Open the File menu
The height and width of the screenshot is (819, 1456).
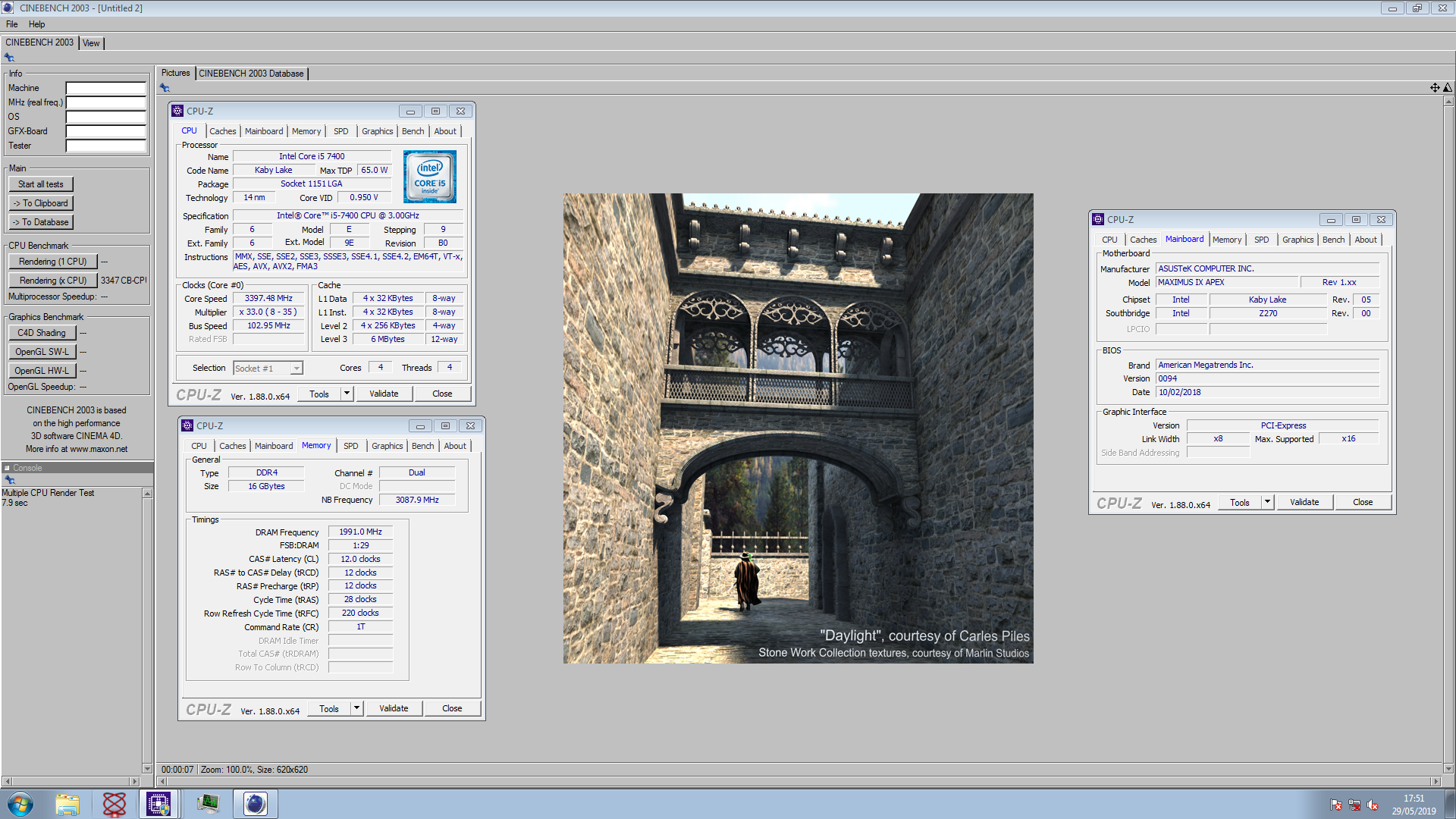point(12,24)
